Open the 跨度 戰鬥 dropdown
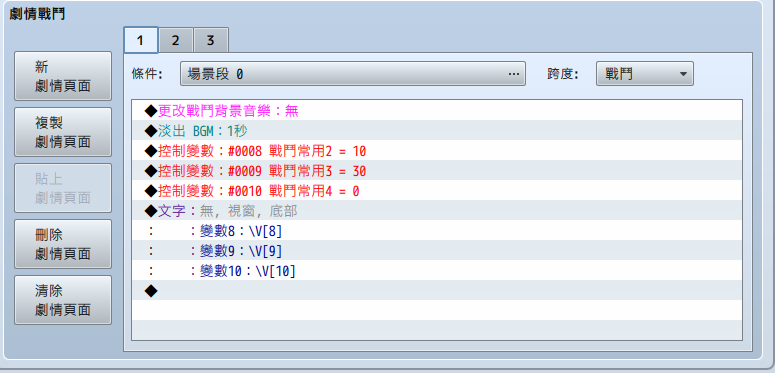This screenshot has width=775, height=373. [645, 74]
